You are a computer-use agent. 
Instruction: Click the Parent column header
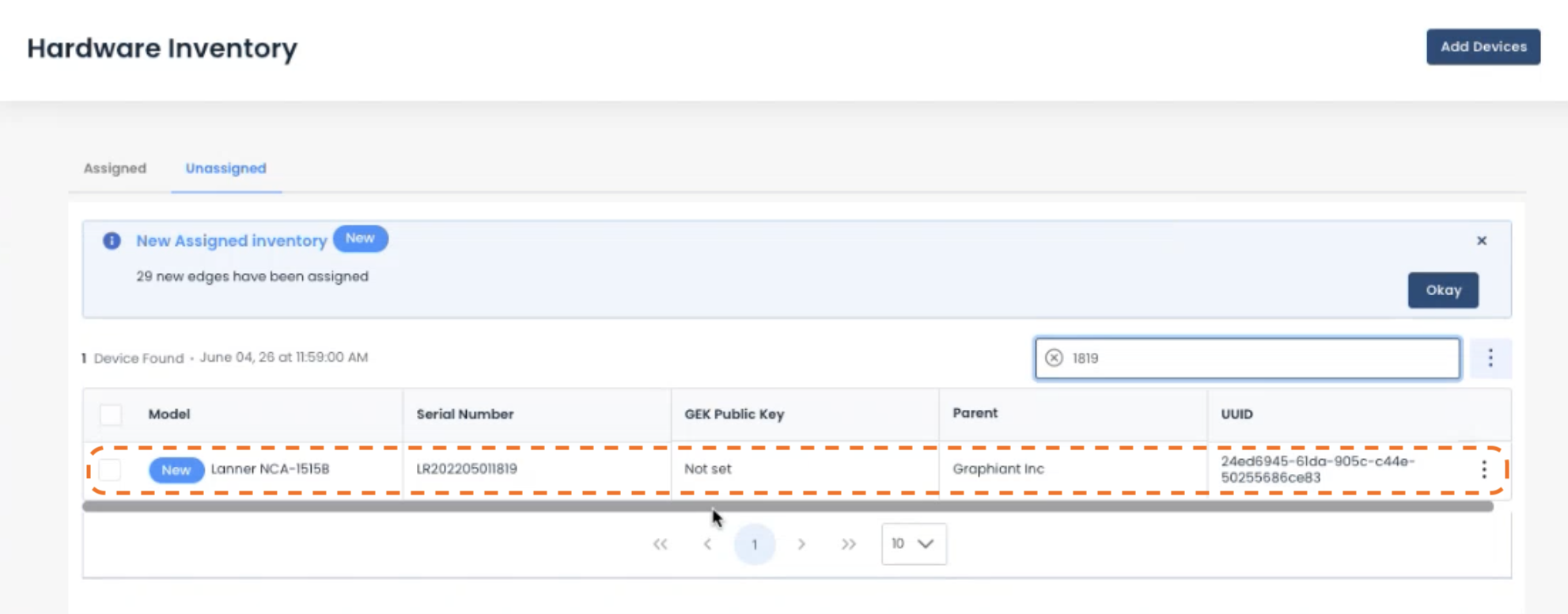[x=975, y=413]
